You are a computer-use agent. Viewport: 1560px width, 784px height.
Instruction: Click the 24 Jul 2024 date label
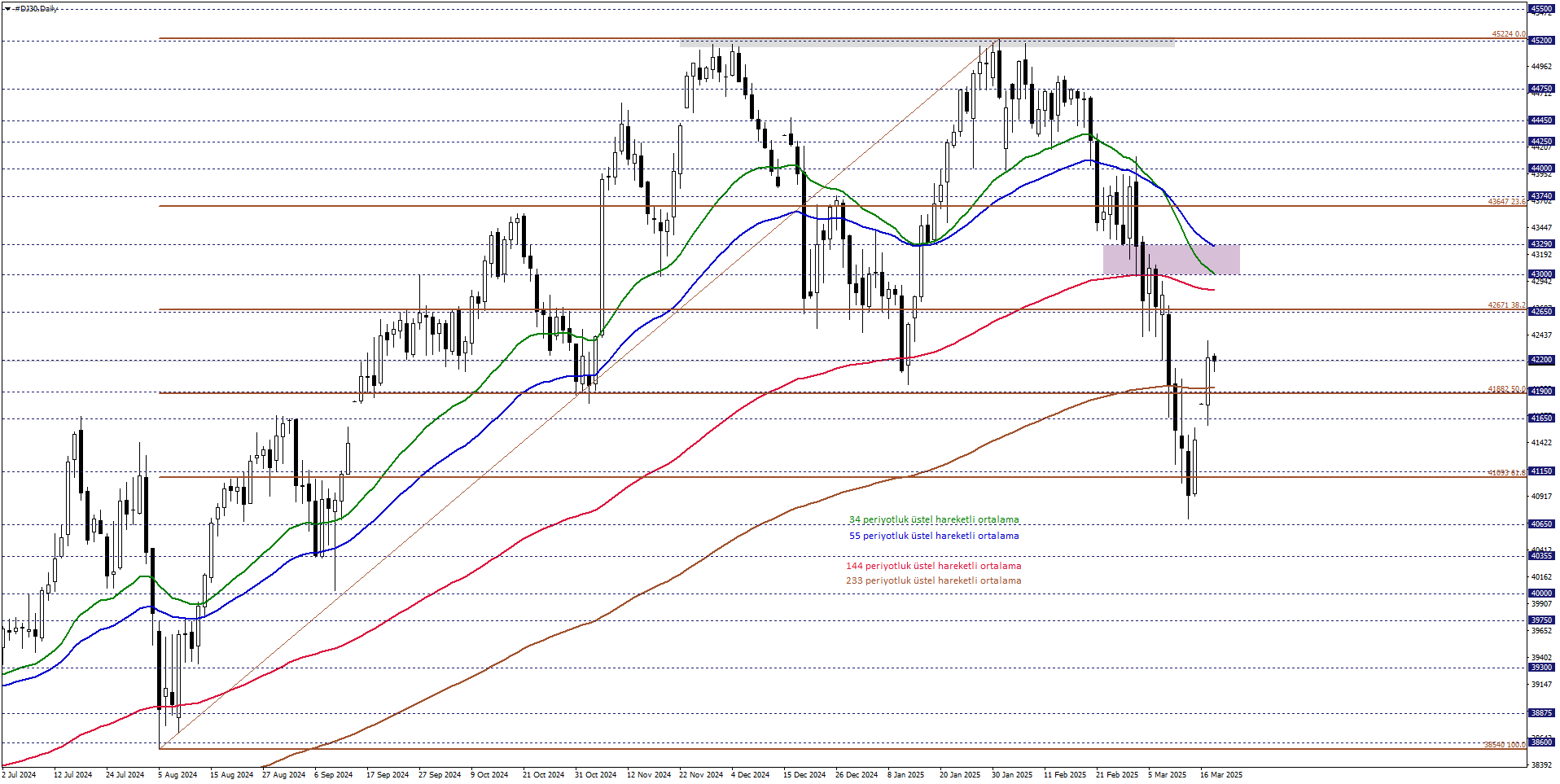point(125,775)
